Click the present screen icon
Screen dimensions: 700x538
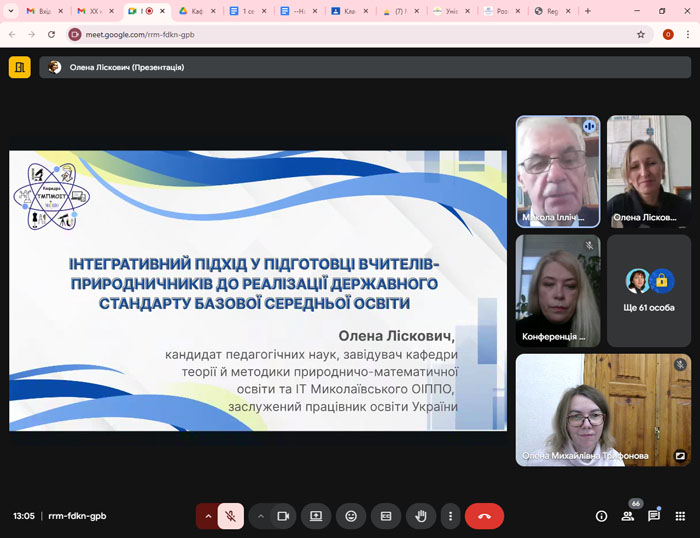(x=316, y=516)
